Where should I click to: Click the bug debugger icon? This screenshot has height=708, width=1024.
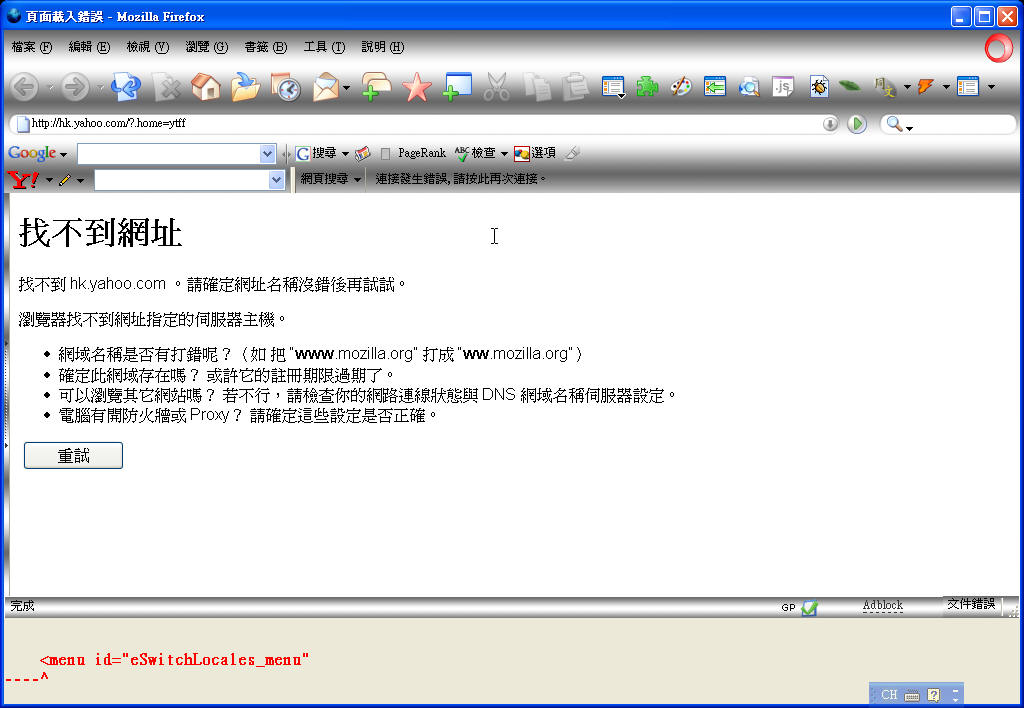pos(819,86)
